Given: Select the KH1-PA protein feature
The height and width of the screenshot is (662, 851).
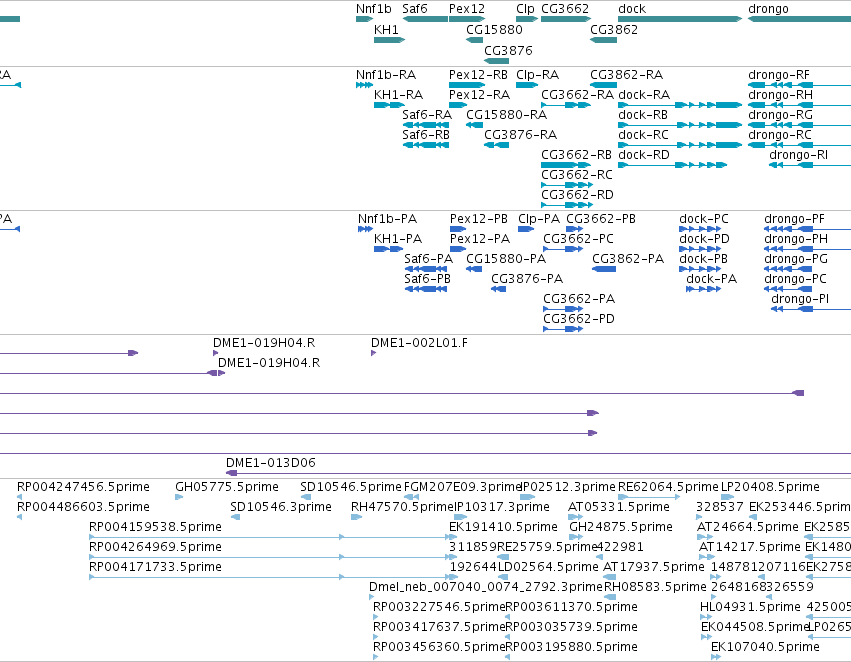Looking at the screenshot, I should [x=389, y=250].
